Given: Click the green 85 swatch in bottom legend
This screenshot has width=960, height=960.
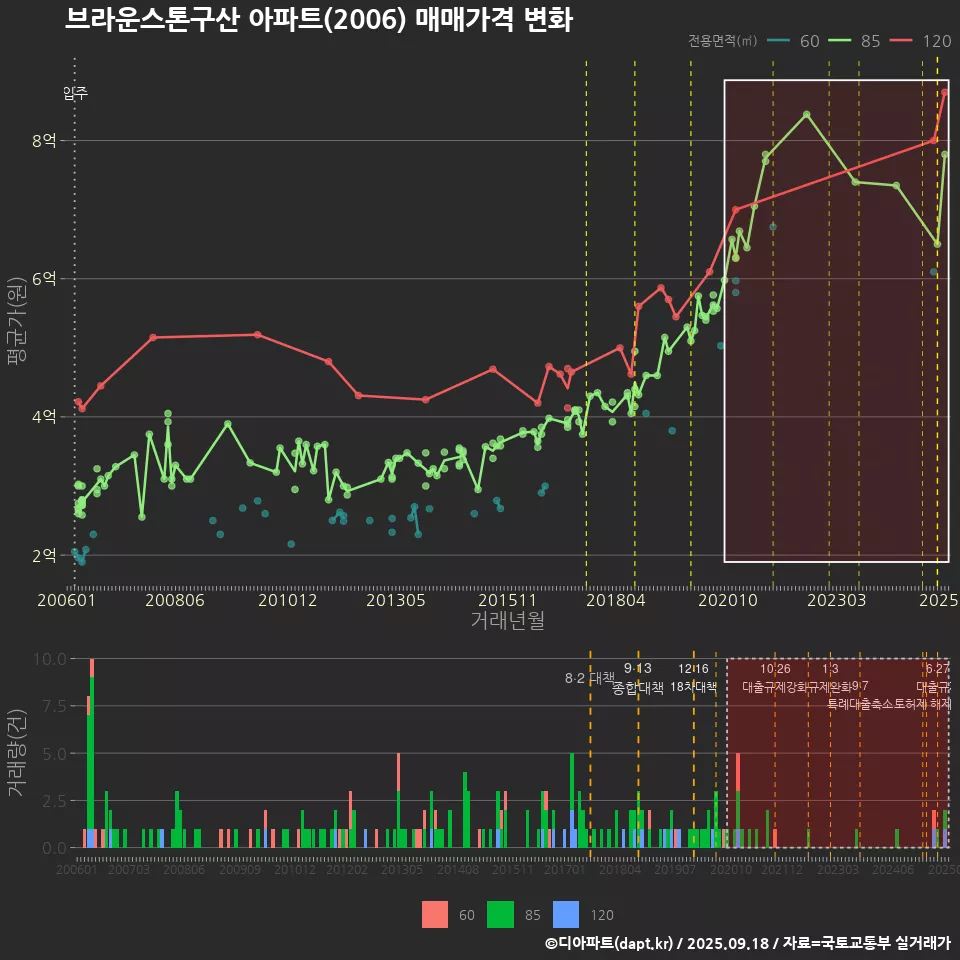Looking at the screenshot, I should tap(499, 914).
